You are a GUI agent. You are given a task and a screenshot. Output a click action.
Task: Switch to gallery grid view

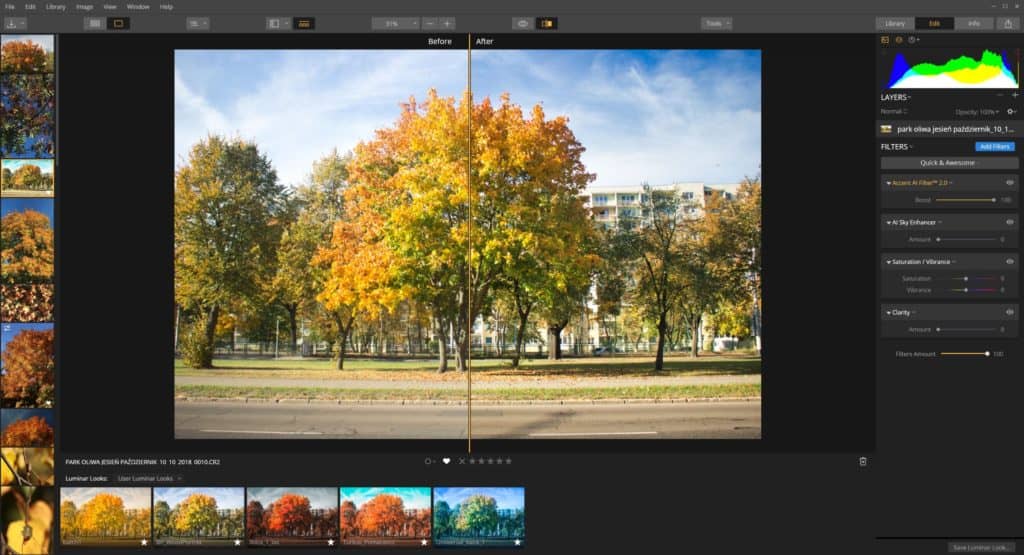[95, 24]
